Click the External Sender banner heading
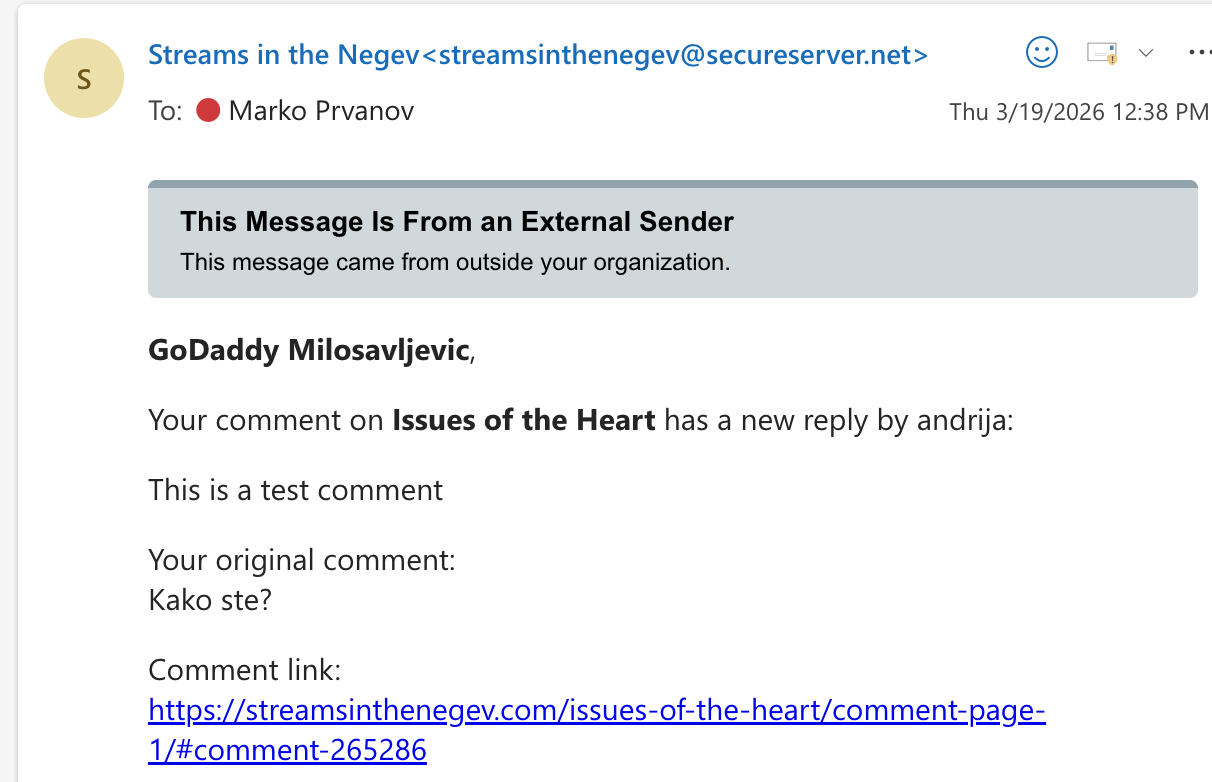The height and width of the screenshot is (782, 1212). click(457, 222)
